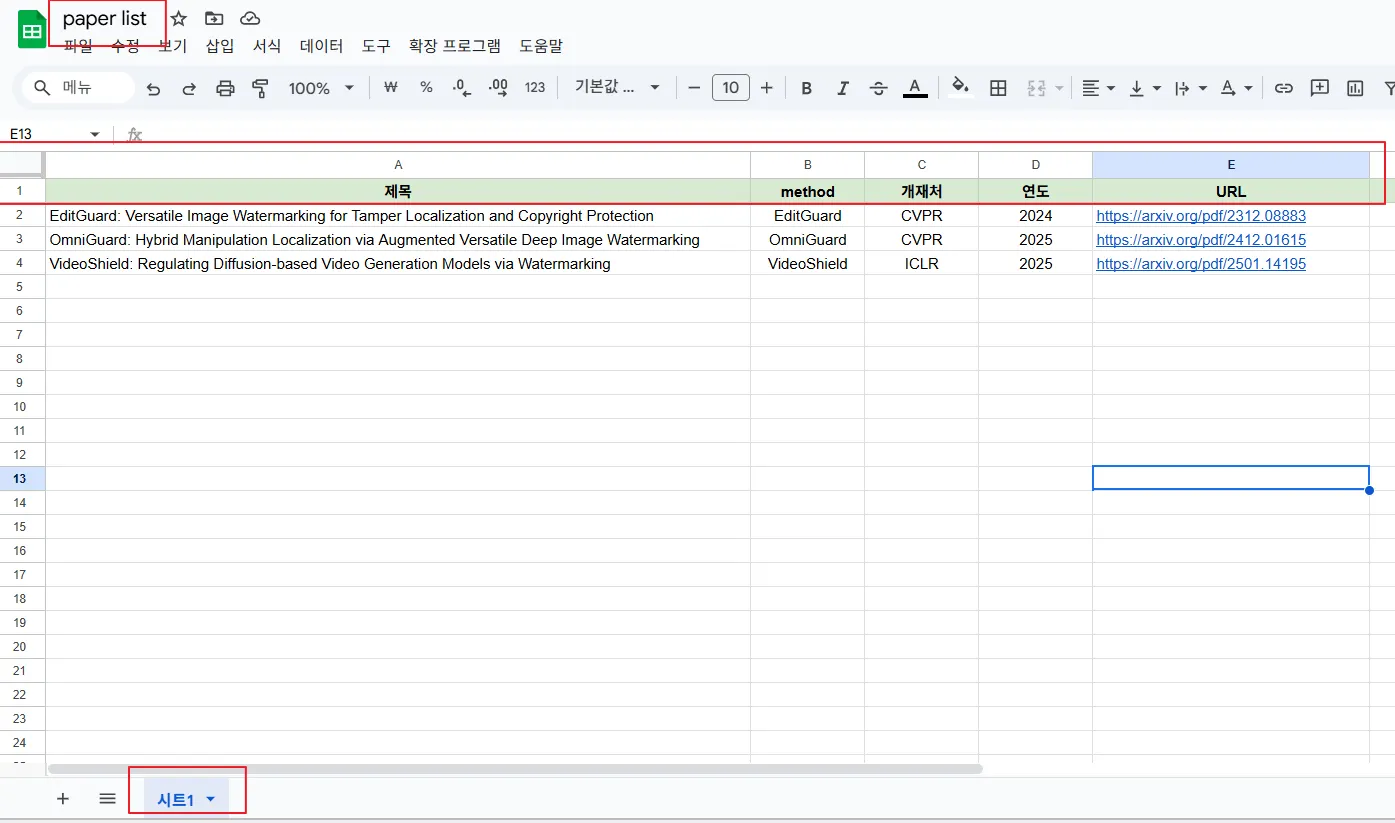Click the name box showing E13

tap(45, 134)
